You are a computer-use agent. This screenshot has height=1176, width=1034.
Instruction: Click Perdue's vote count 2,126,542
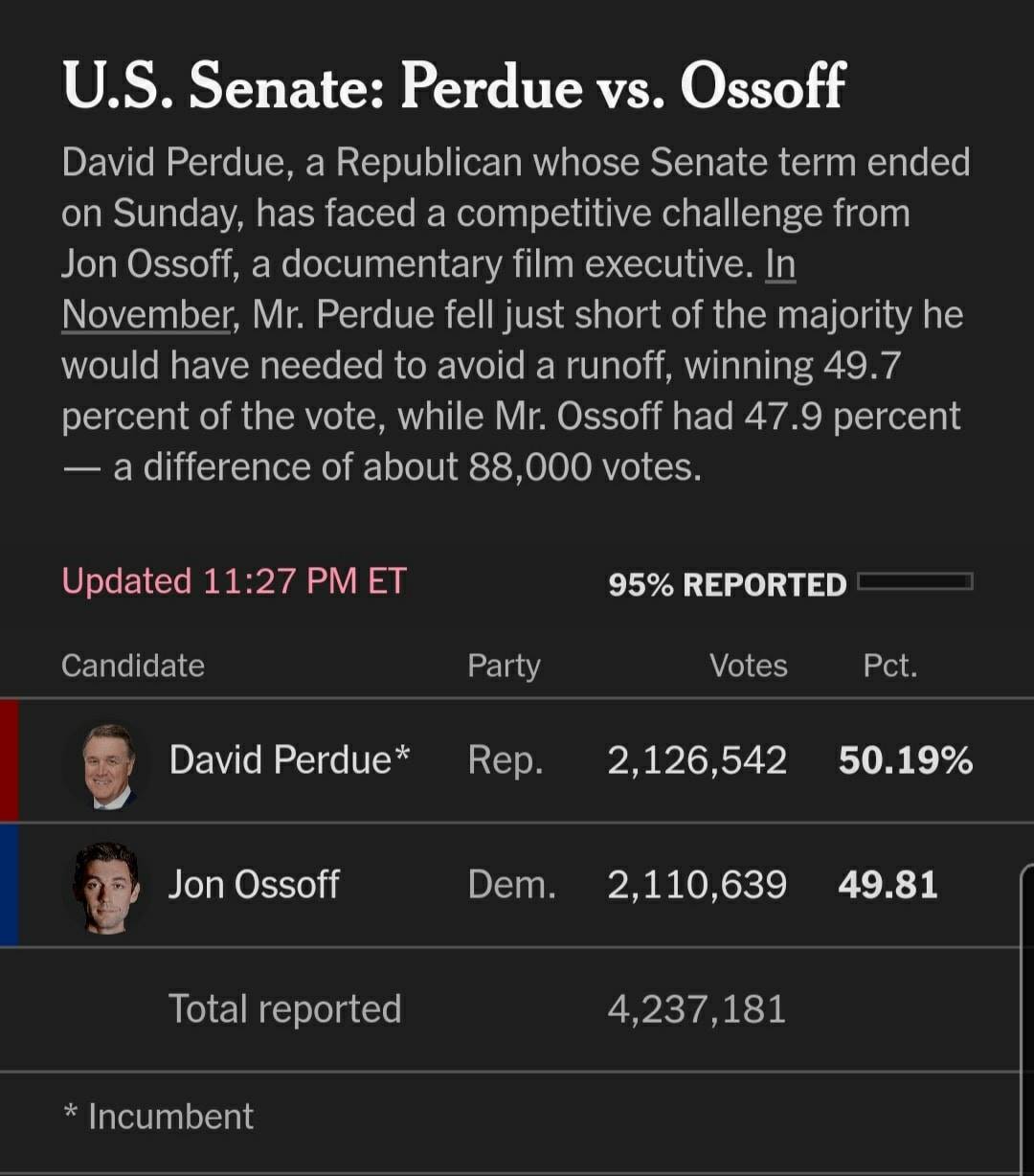point(697,760)
